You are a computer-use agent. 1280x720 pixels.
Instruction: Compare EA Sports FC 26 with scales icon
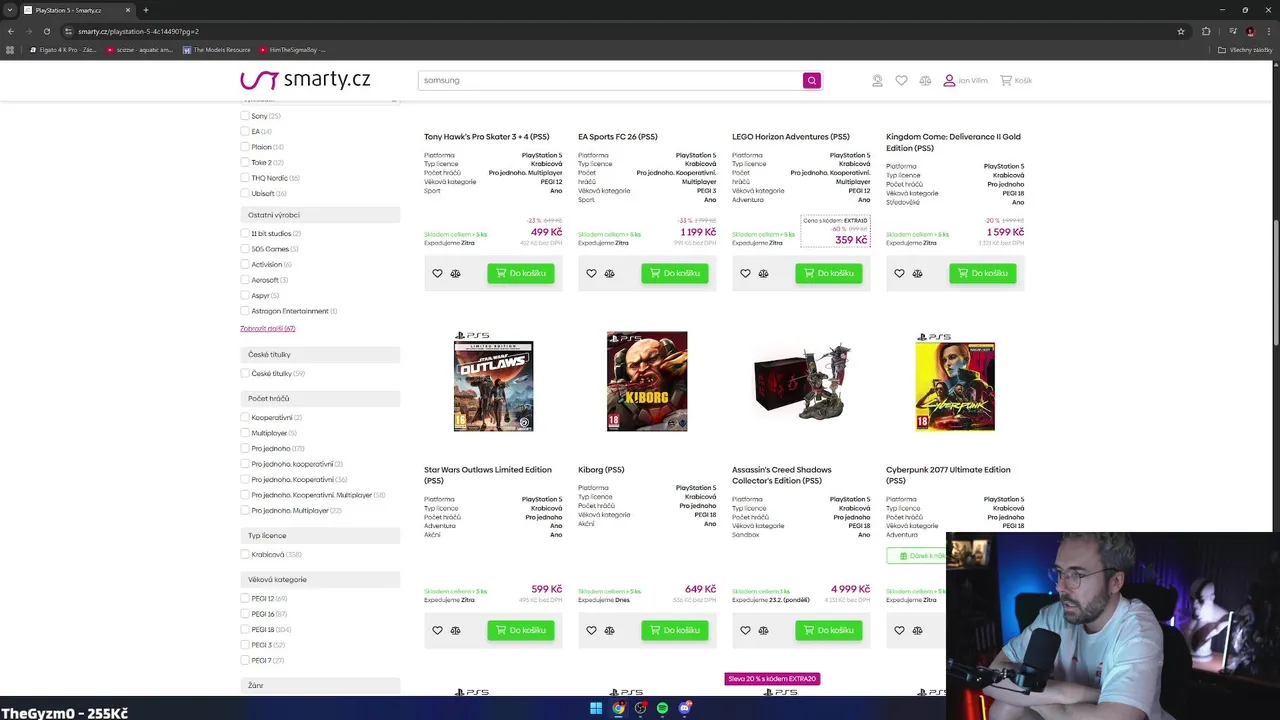coord(609,273)
